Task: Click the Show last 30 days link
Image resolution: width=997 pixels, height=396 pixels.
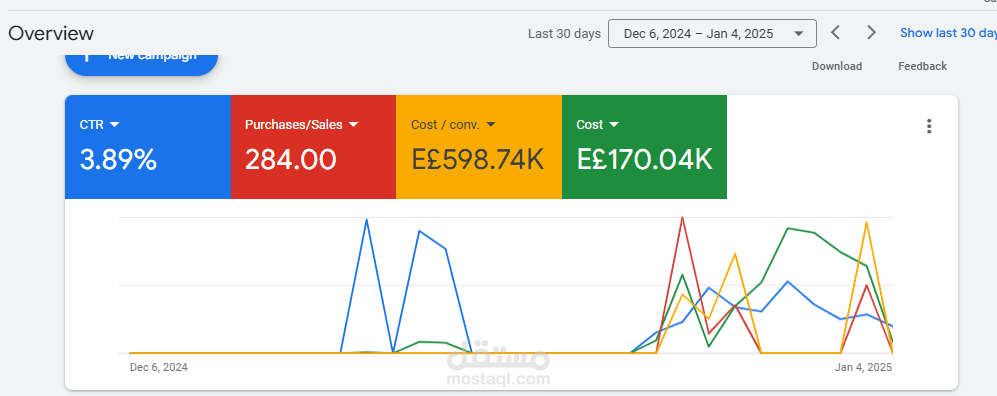Action: [x=948, y=33]
